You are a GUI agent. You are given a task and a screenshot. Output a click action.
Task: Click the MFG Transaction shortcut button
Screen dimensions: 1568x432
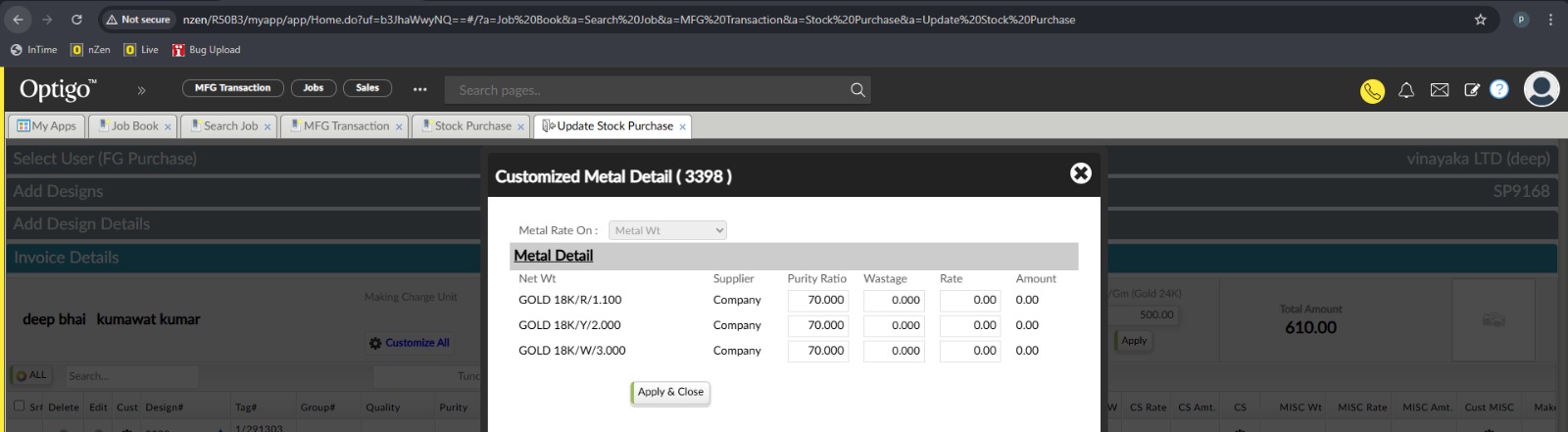[232, 88]
